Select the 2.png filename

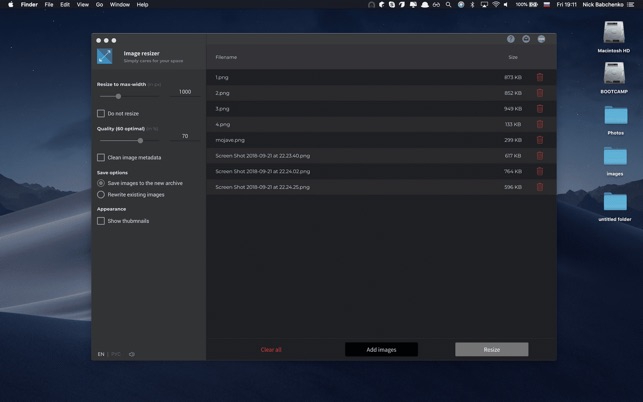click(x=222, y=93)
